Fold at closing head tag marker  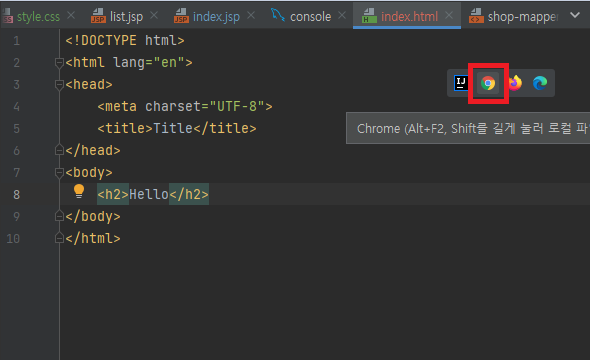tap(59, 150)
